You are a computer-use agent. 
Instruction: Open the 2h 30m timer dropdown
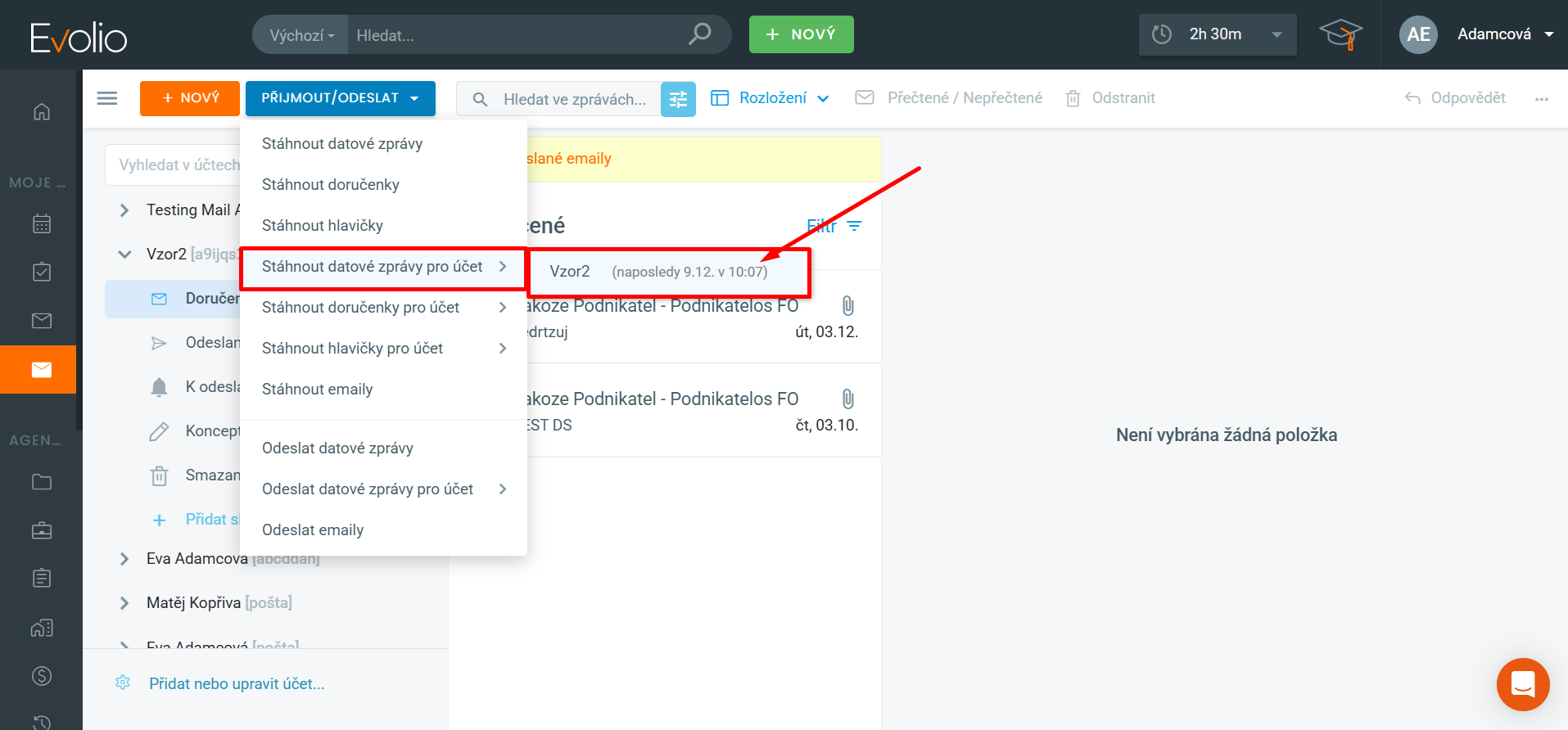(1217, 34)
